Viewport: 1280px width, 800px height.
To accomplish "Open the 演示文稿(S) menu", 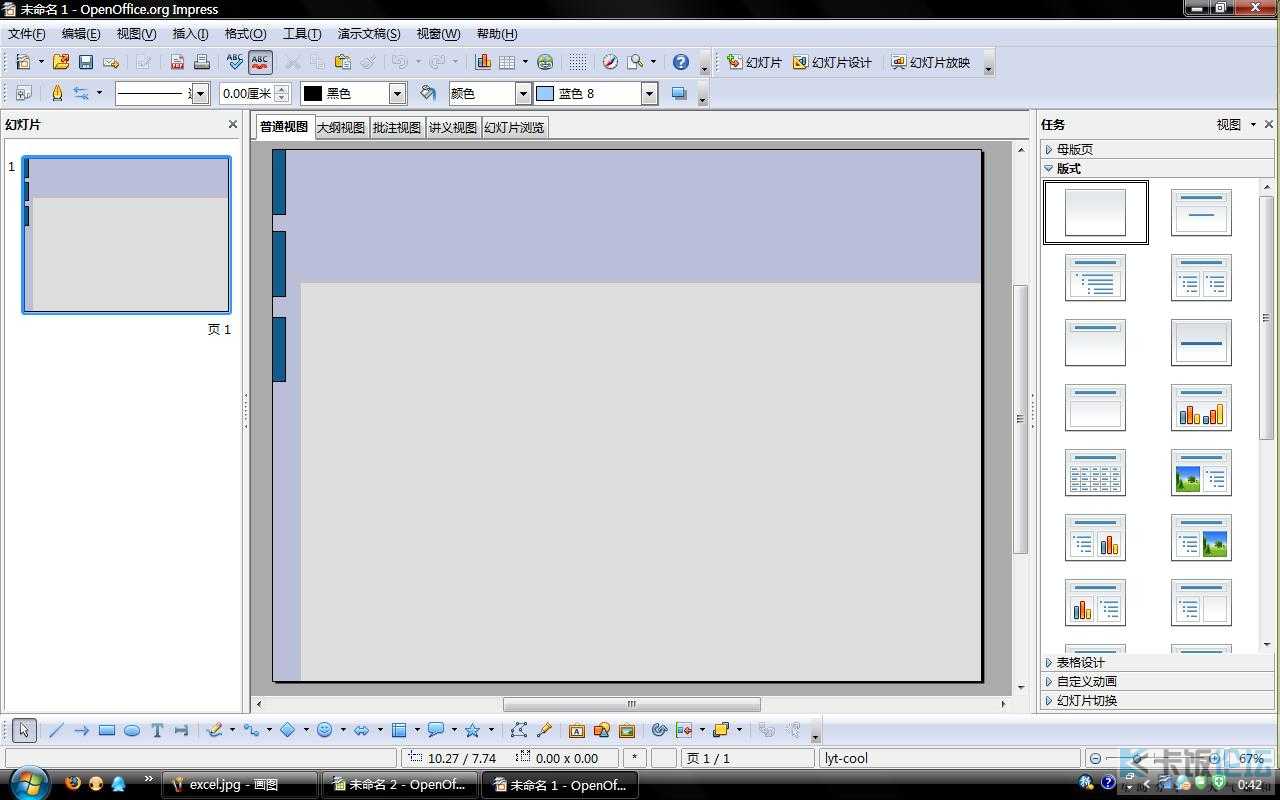I will pyautogui.click(x=369, y=34).
